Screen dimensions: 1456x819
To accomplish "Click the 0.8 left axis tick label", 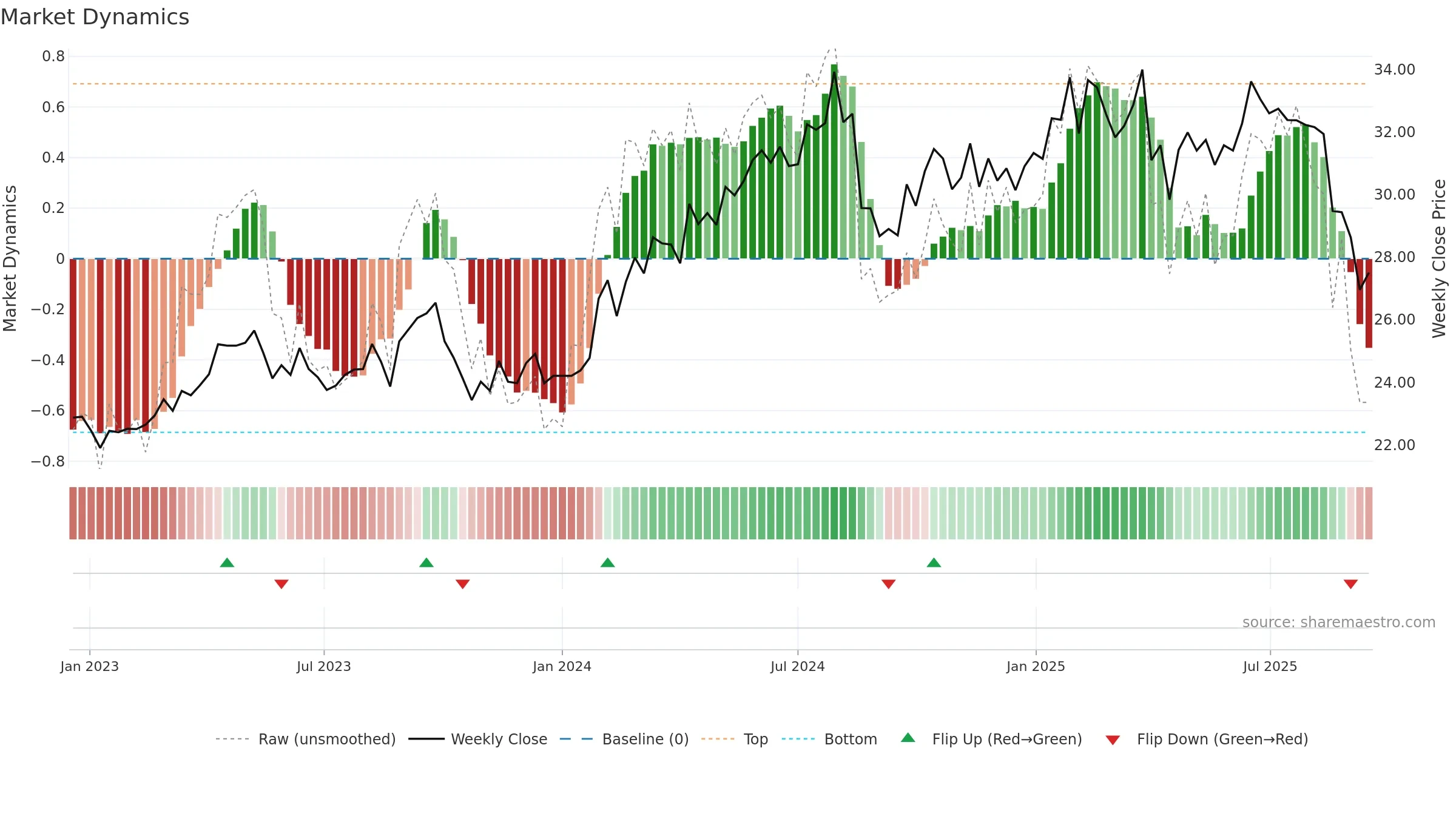I will pyautogui.click(x=53, y=56).
